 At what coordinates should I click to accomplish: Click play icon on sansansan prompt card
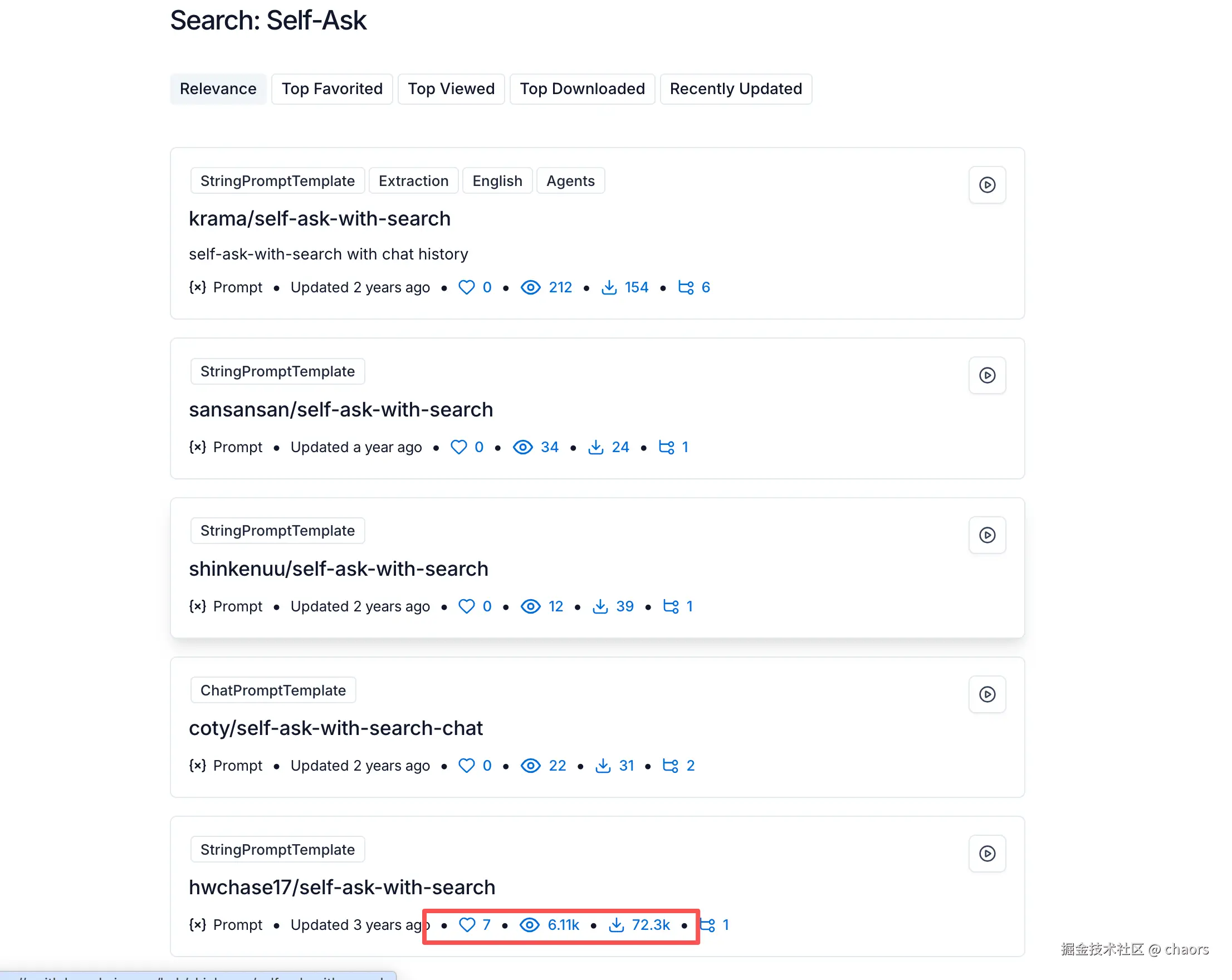tap(987, 375)
